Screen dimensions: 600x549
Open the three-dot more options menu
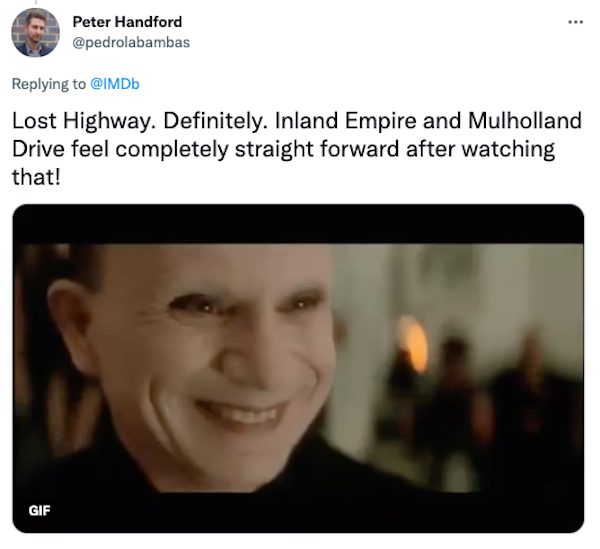[575, 22]
